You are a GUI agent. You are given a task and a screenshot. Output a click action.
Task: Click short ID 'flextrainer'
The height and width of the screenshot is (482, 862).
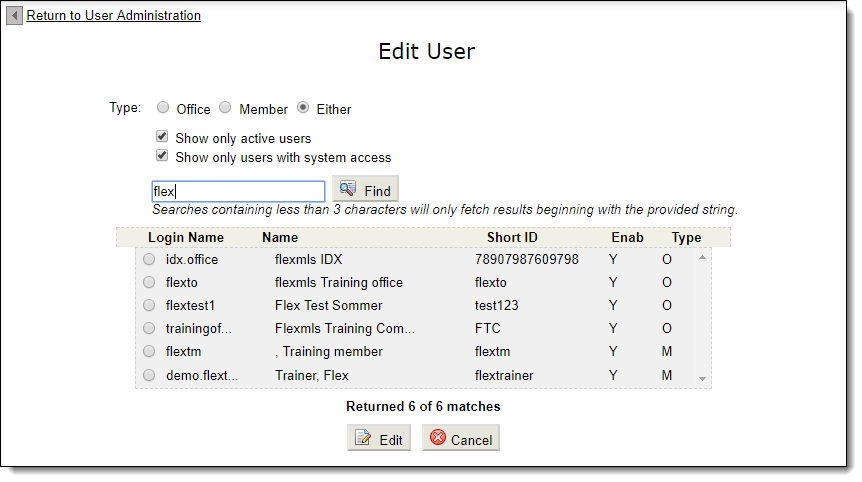tap(504, 376)
